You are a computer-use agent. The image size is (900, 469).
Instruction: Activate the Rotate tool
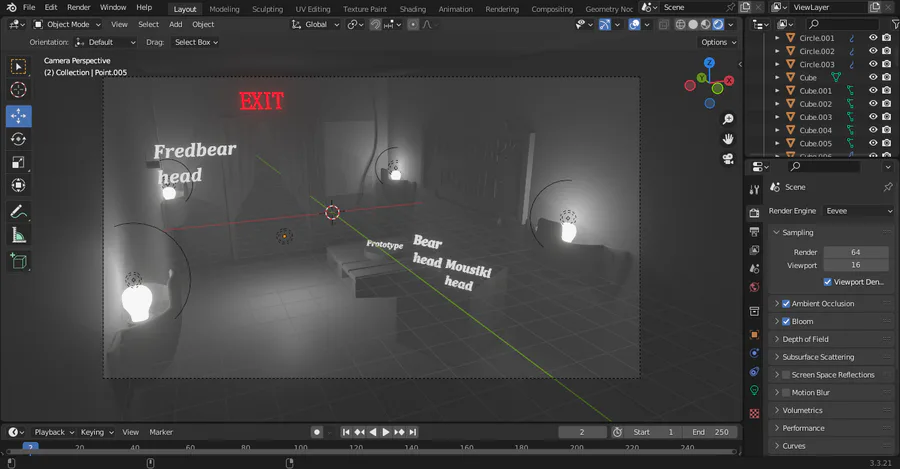(x=18, y=139)
